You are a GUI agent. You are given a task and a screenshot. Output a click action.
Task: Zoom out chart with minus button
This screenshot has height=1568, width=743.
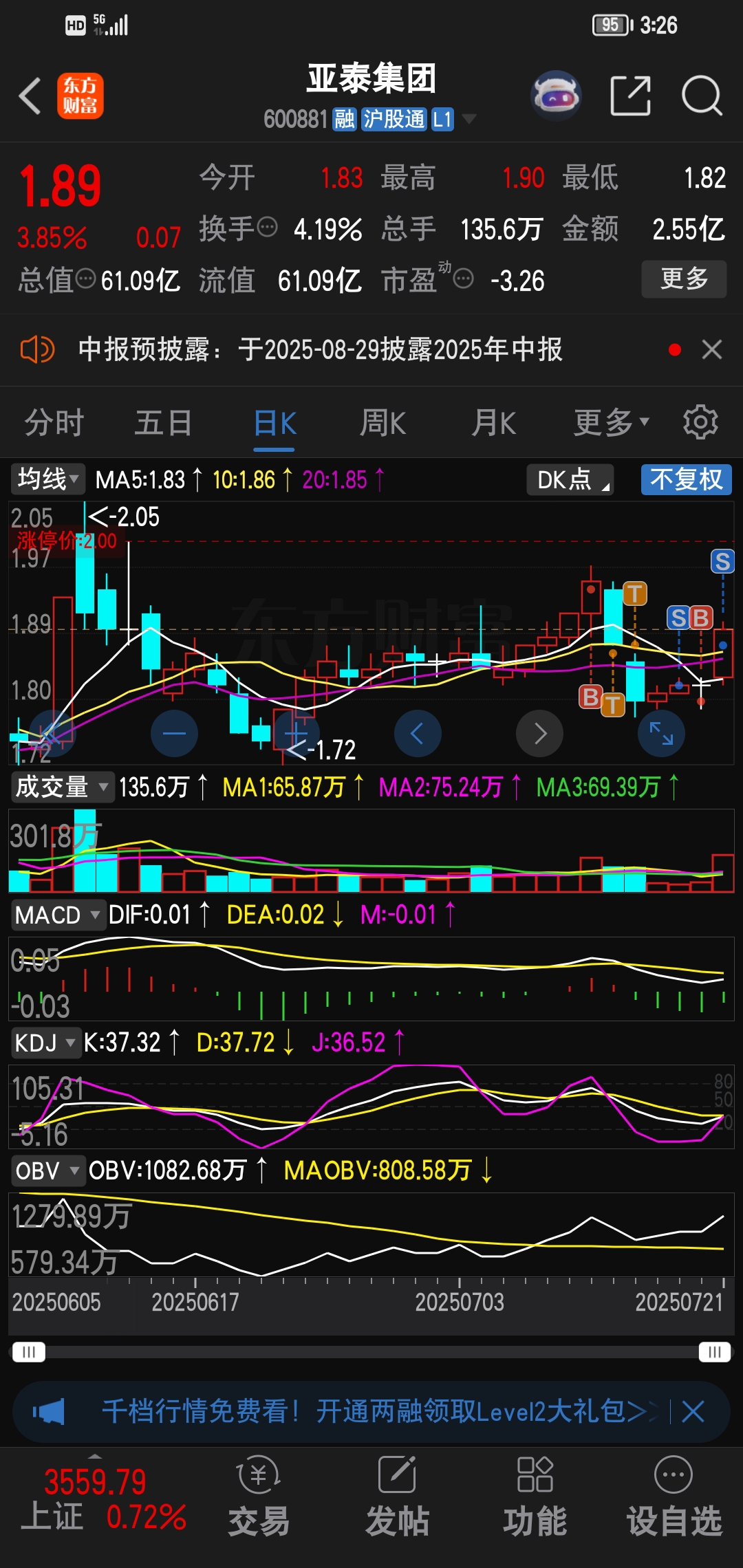point(174,733)
